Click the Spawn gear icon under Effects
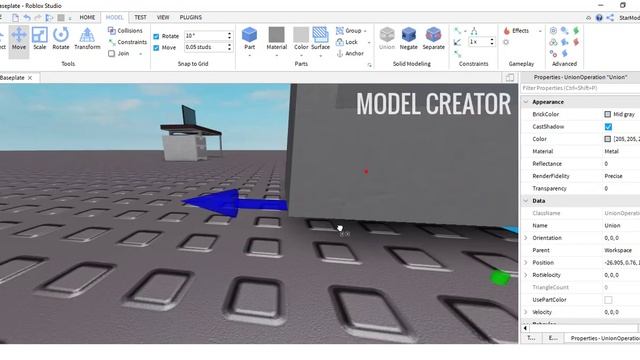This screenshot has height=360, width=640. click(506, 42)
